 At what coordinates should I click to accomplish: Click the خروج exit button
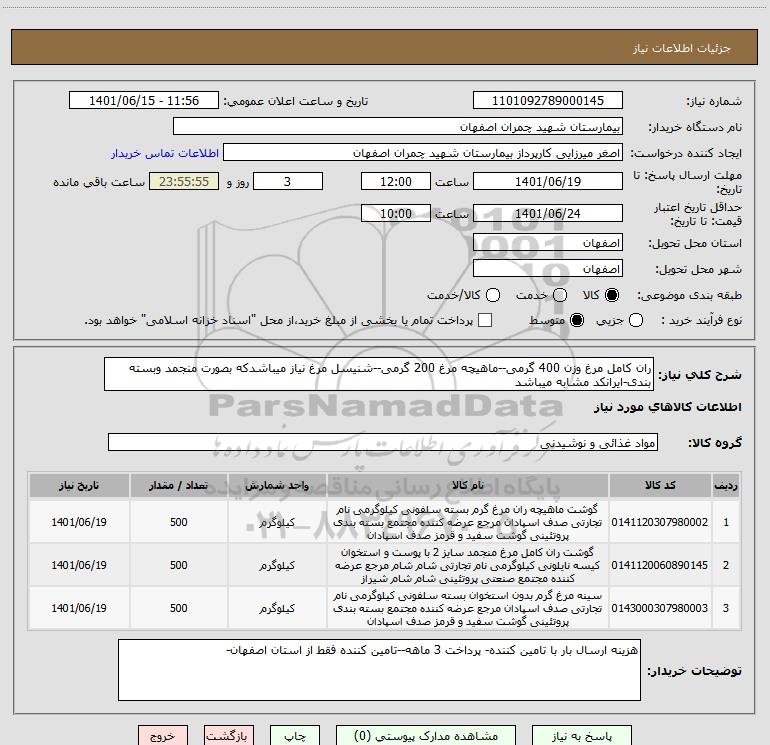(x=163, y=736)
